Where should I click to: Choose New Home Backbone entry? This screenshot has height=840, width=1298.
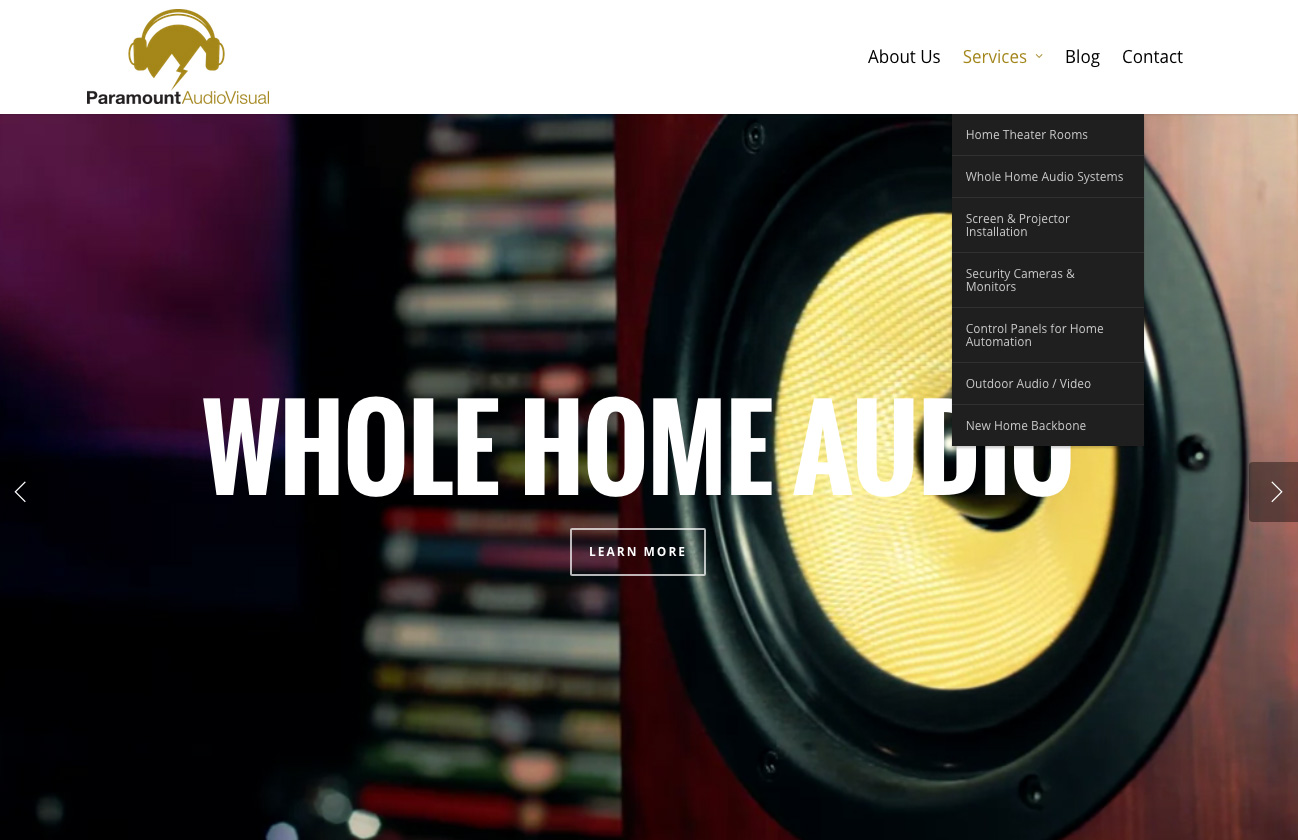tap(1048, 426)
